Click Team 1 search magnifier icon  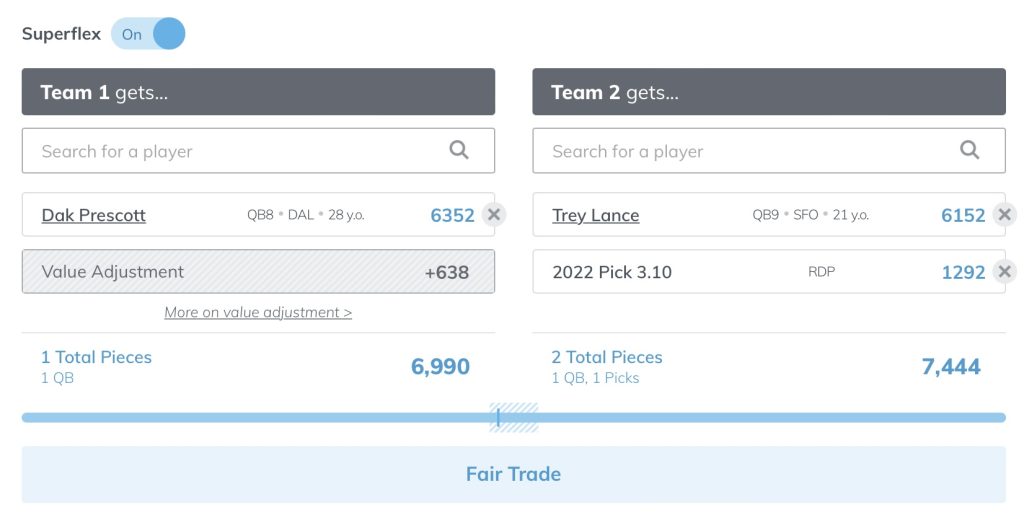(459, 150)
